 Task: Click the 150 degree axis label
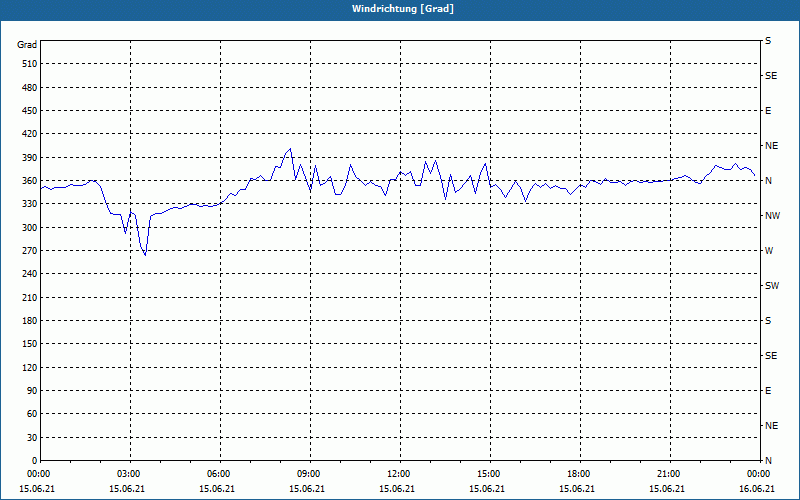coord(29,344)
